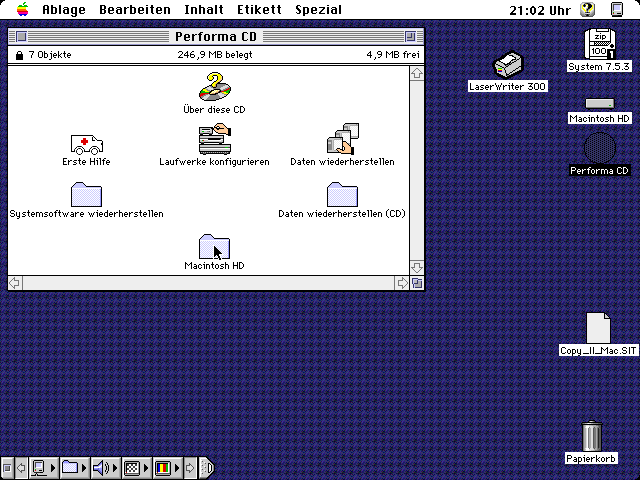
Task: Select the System 7.5.3 zip disk
Action: (599, 44)
